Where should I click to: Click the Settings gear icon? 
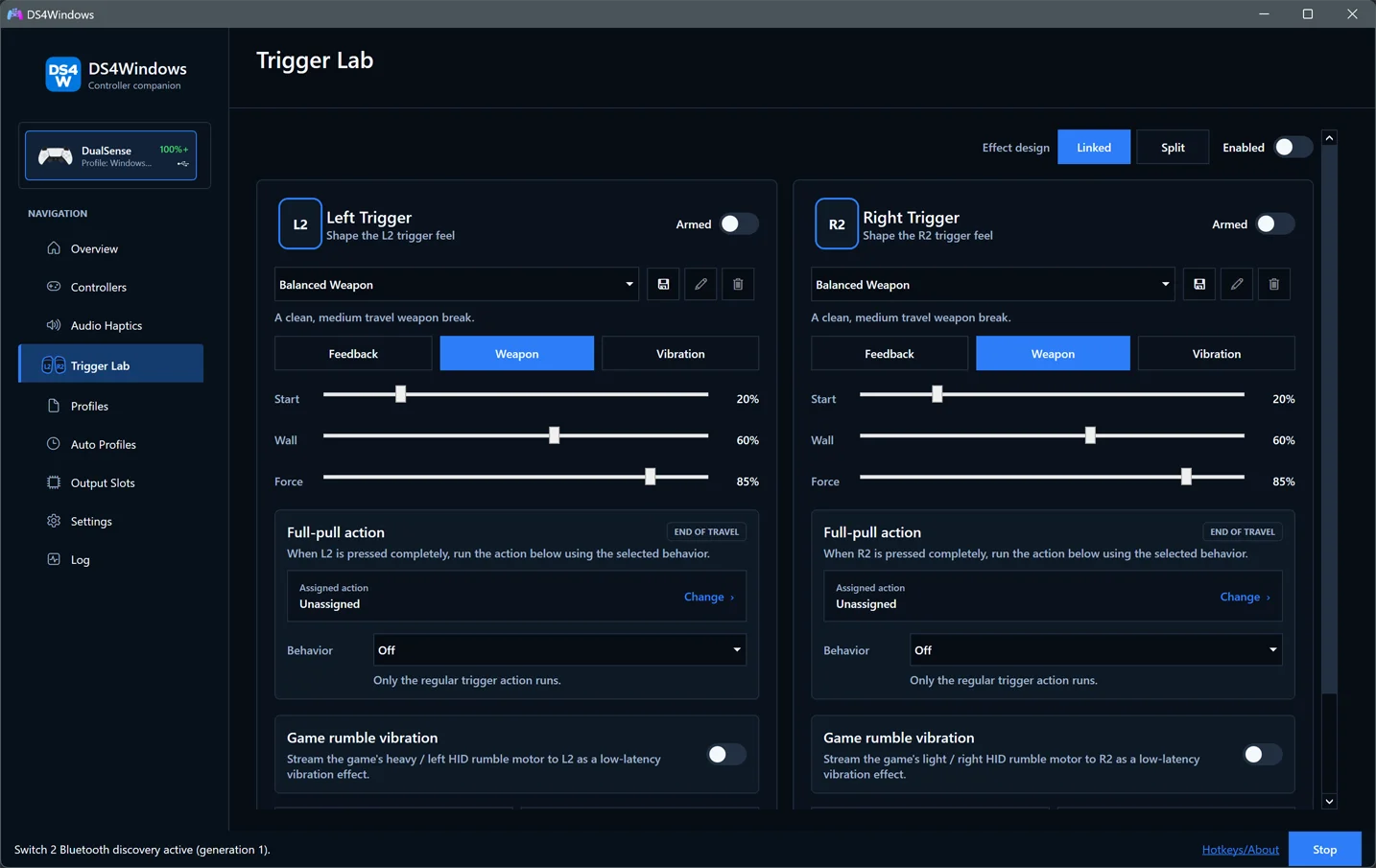(x=54, y=521)
